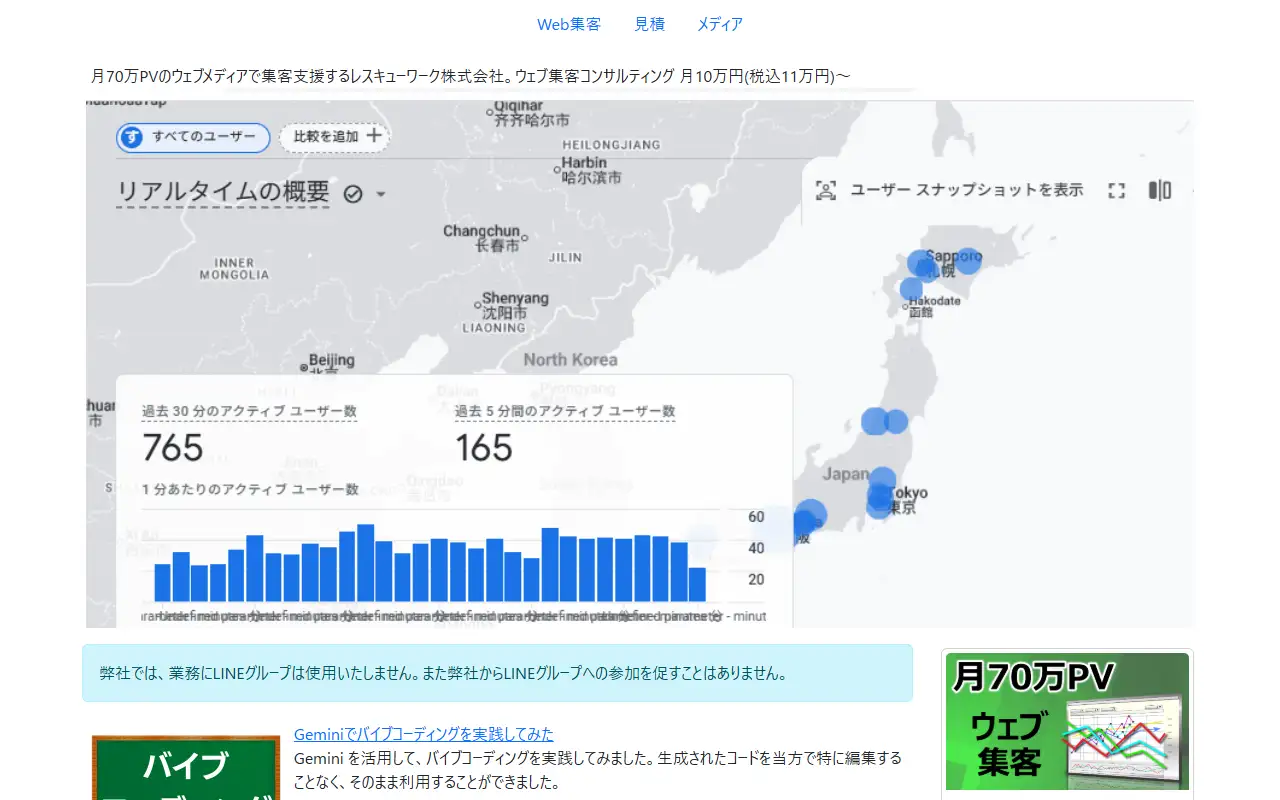Expand the dropdown arrow next to リアルタイムの概要
Screen dimensions: 1280x800
[x=380, y=195]
